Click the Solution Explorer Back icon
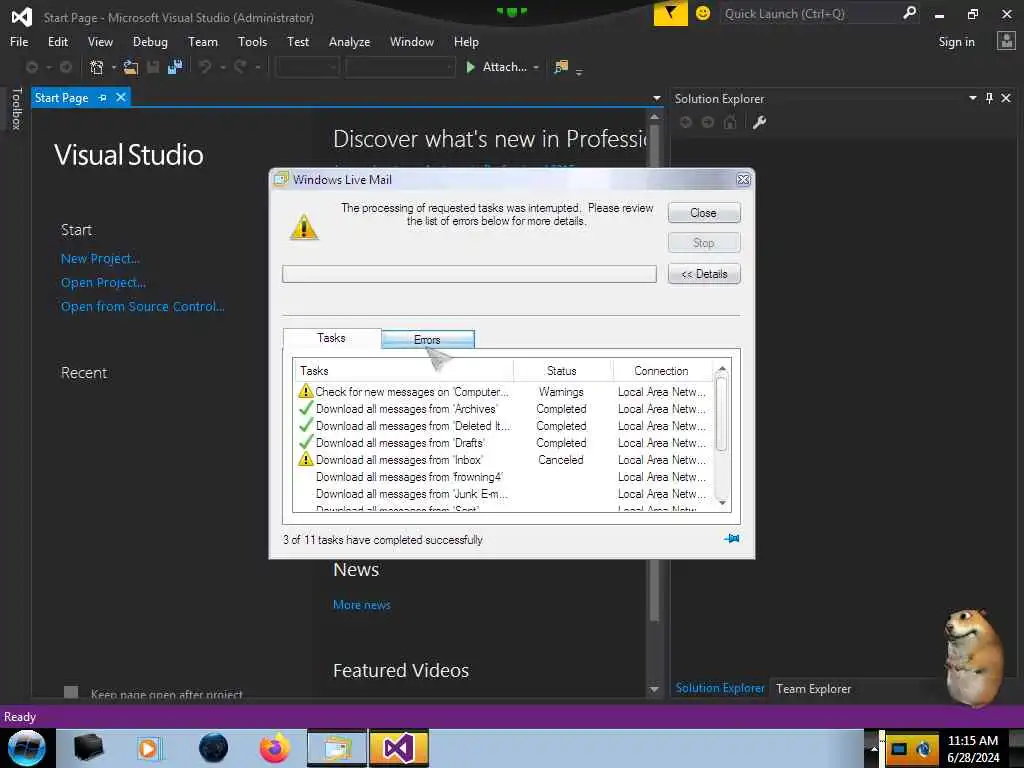This screenshot has width=1024, height=768. tap(686, 122)
